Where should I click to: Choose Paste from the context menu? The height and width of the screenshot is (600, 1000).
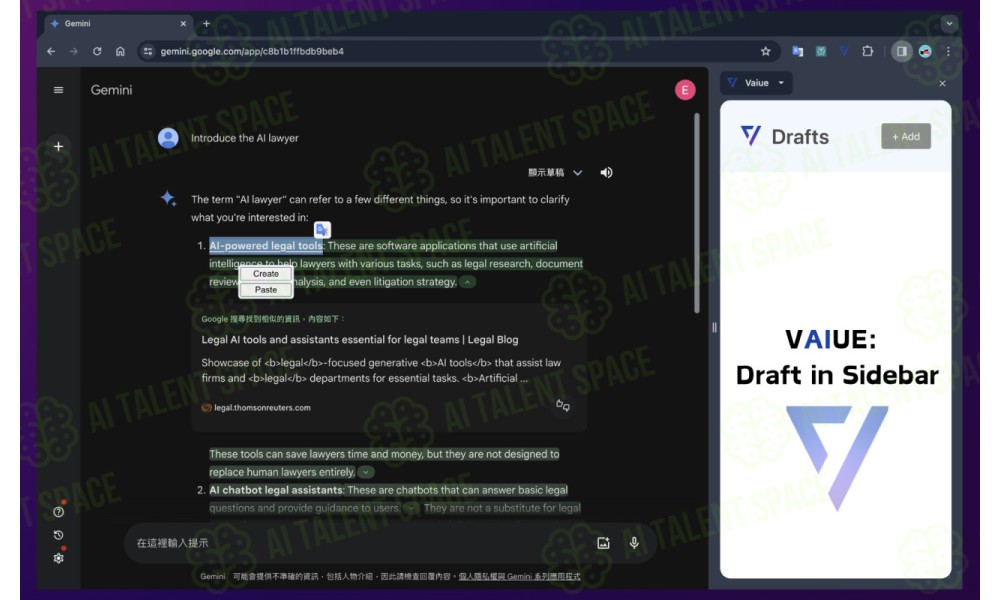click(266, 289)
